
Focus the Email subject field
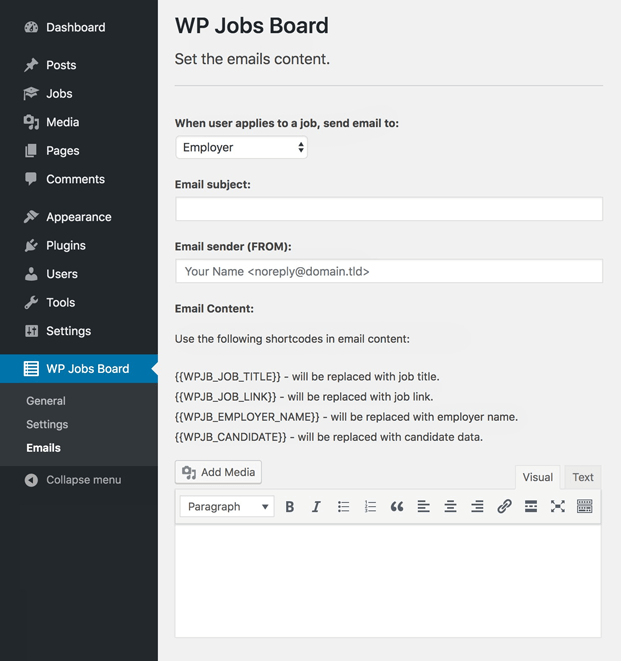tap(389, 209)
